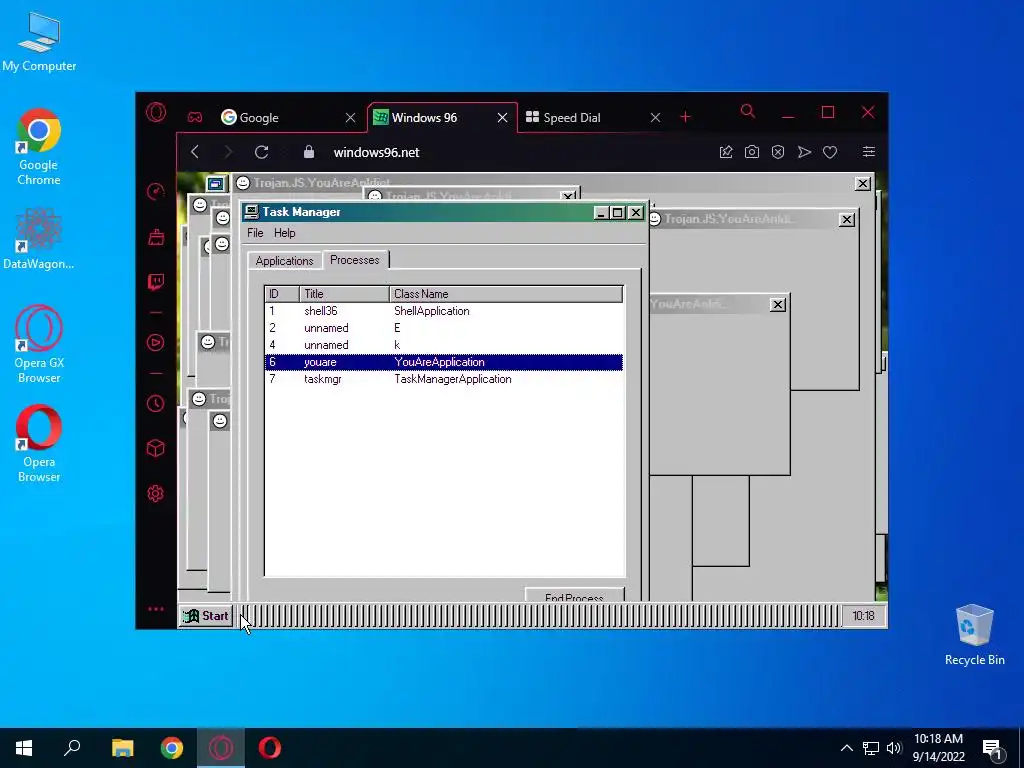This screenshot has height=768, width=1024.
Task: Bookmark page with the heart icon
Action: pyautogui.click(x=830, y=152)
